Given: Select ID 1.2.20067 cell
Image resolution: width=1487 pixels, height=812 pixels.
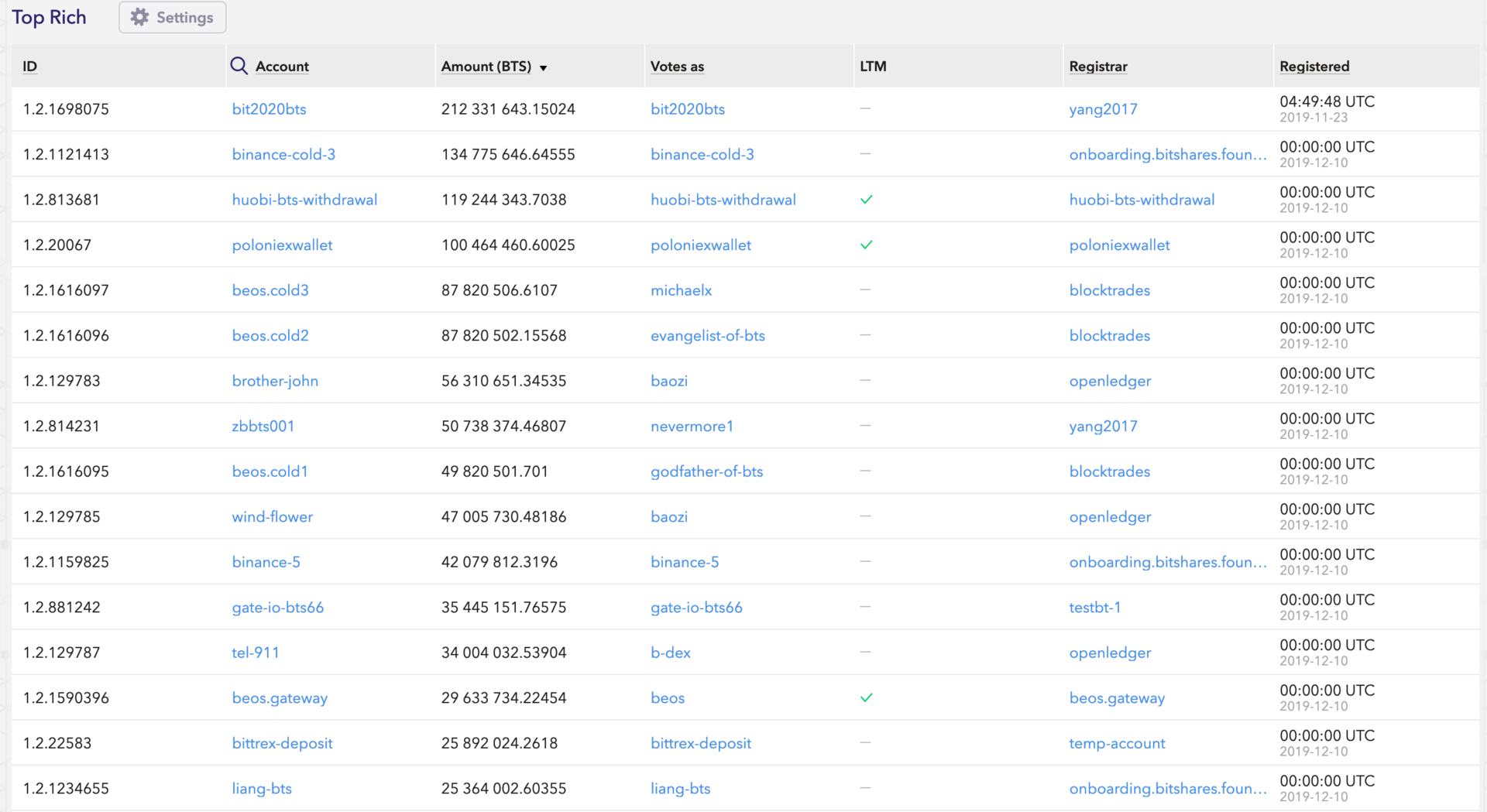Looking at the screenshot, I should tap(57, 245).
